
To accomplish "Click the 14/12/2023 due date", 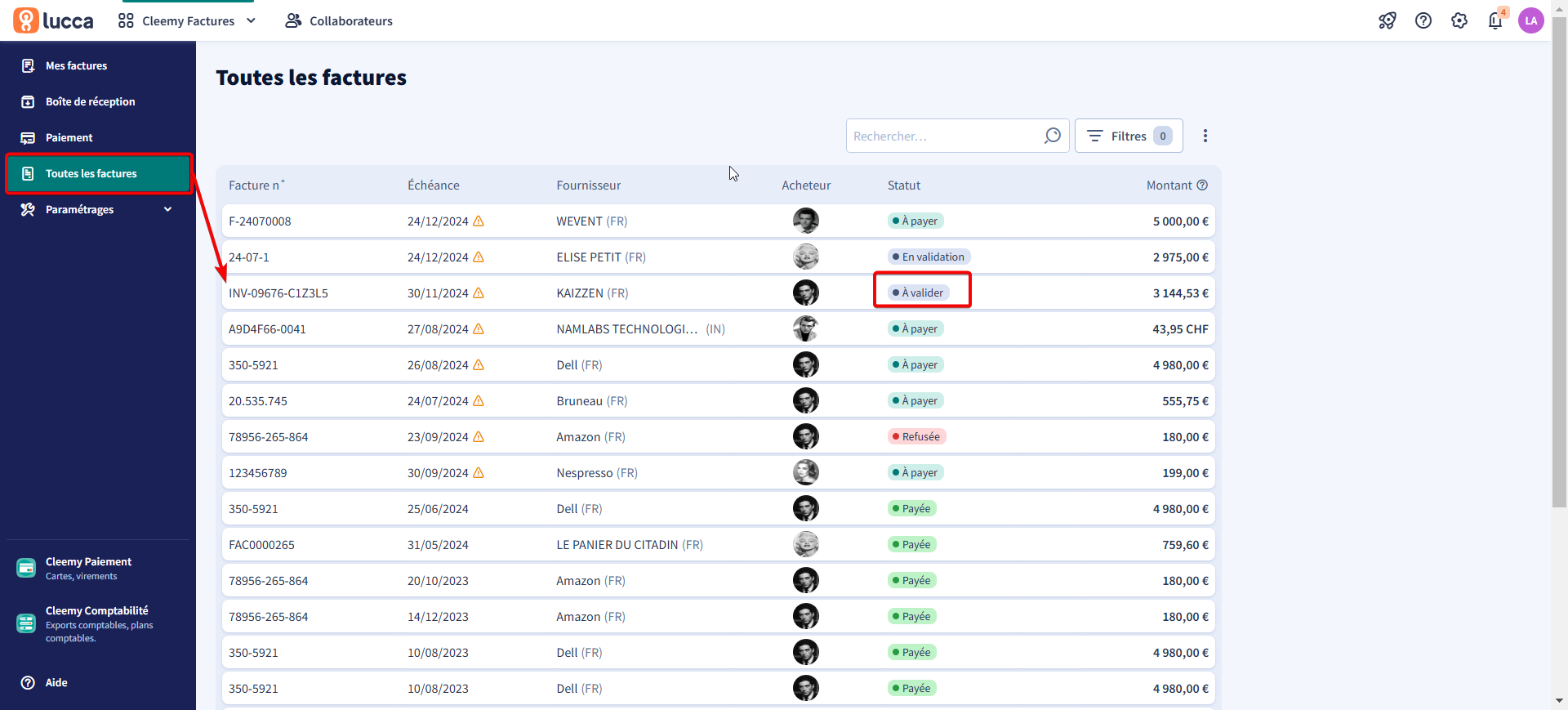I will click(x=438, y=617).
